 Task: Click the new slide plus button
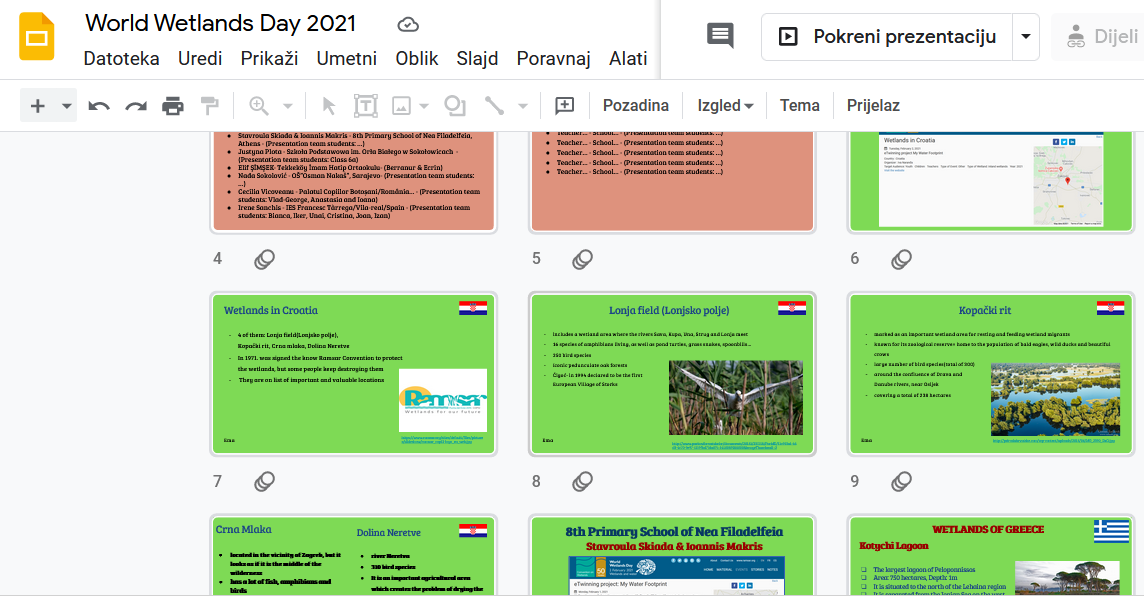[37, 106]
